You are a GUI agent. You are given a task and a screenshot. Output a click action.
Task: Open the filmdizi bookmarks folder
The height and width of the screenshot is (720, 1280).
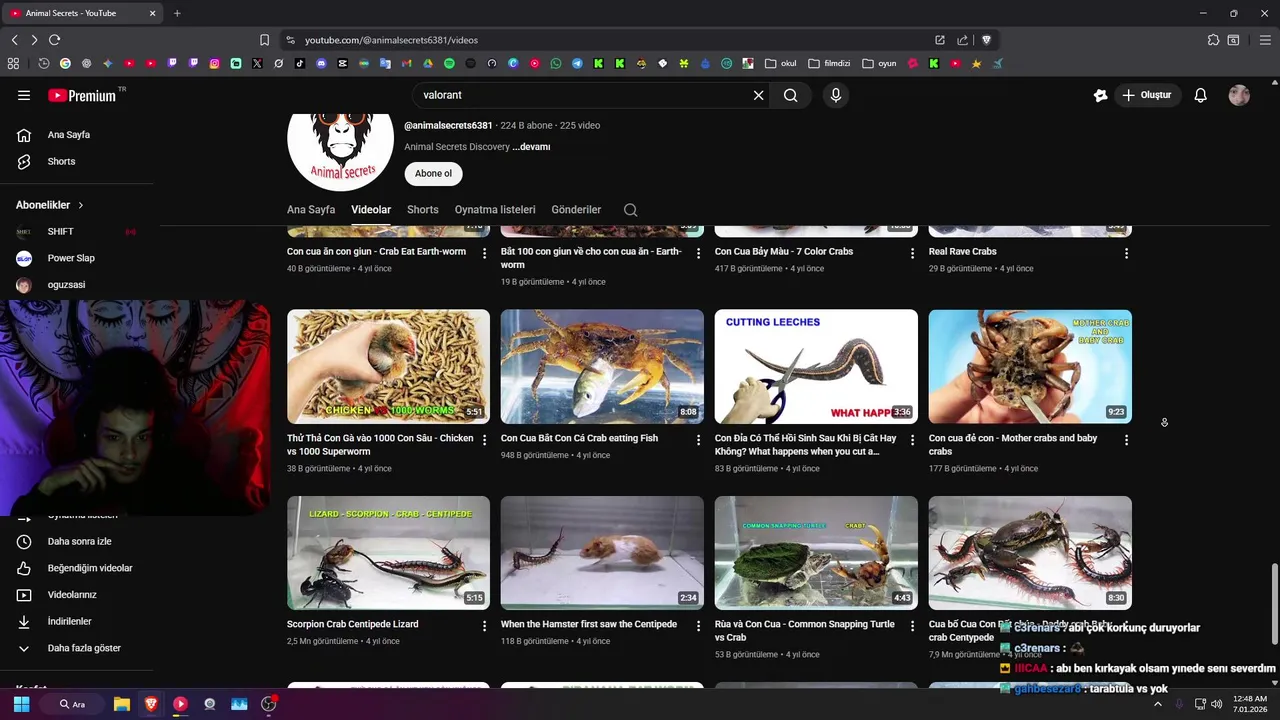829,63
